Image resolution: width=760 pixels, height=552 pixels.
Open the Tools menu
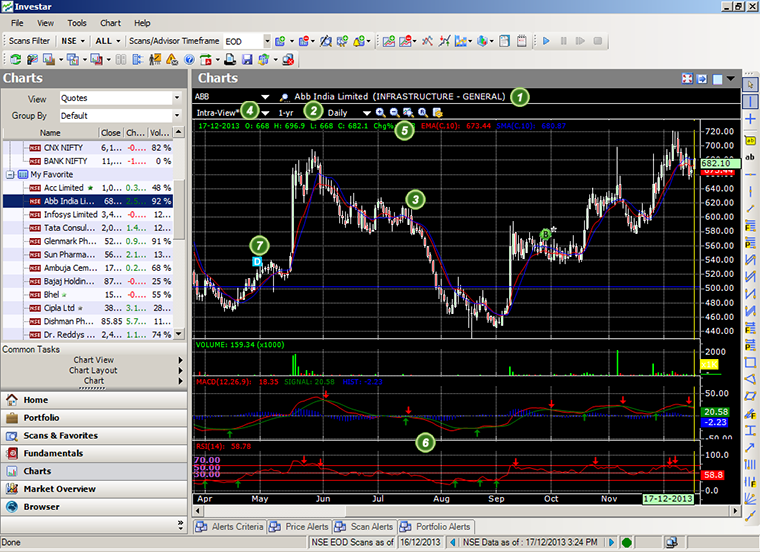[x=77, y=23]
